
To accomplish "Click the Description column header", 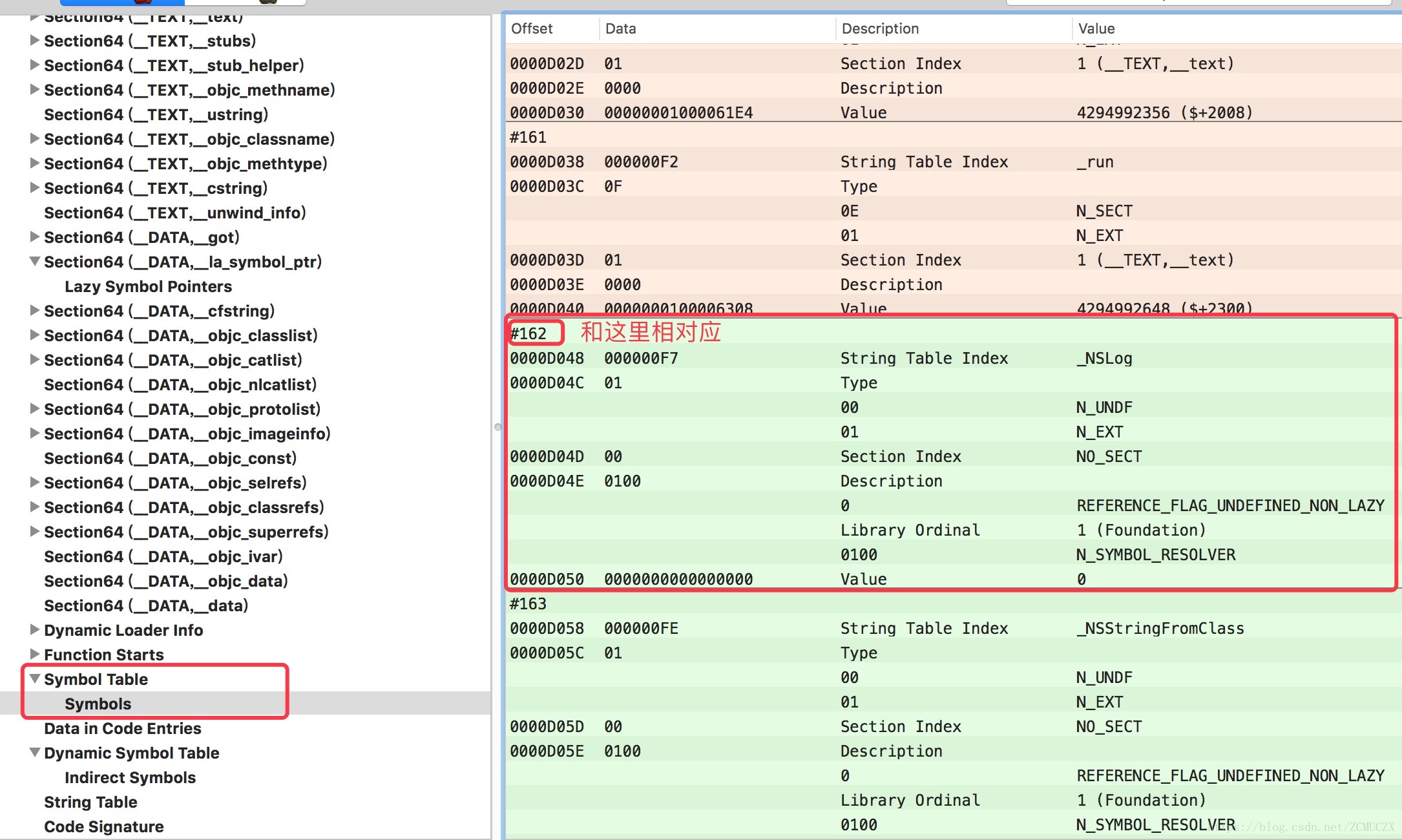I will (x=880, y=28).
